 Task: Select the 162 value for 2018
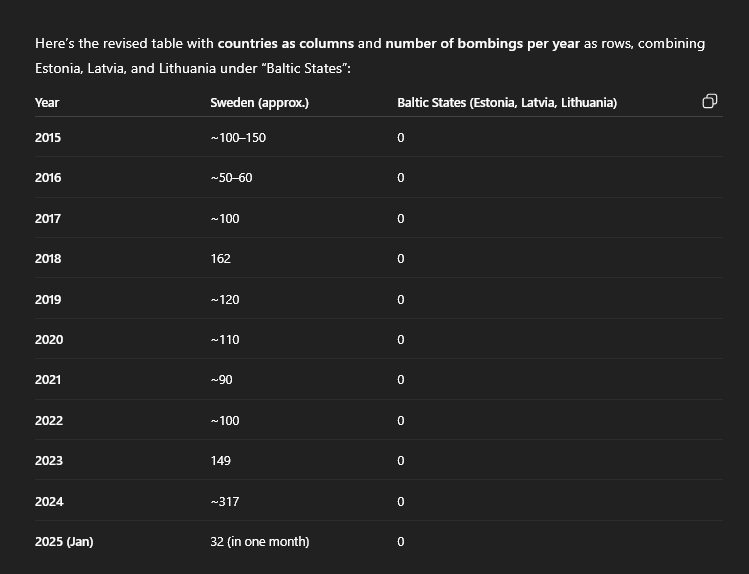(220, 259)
